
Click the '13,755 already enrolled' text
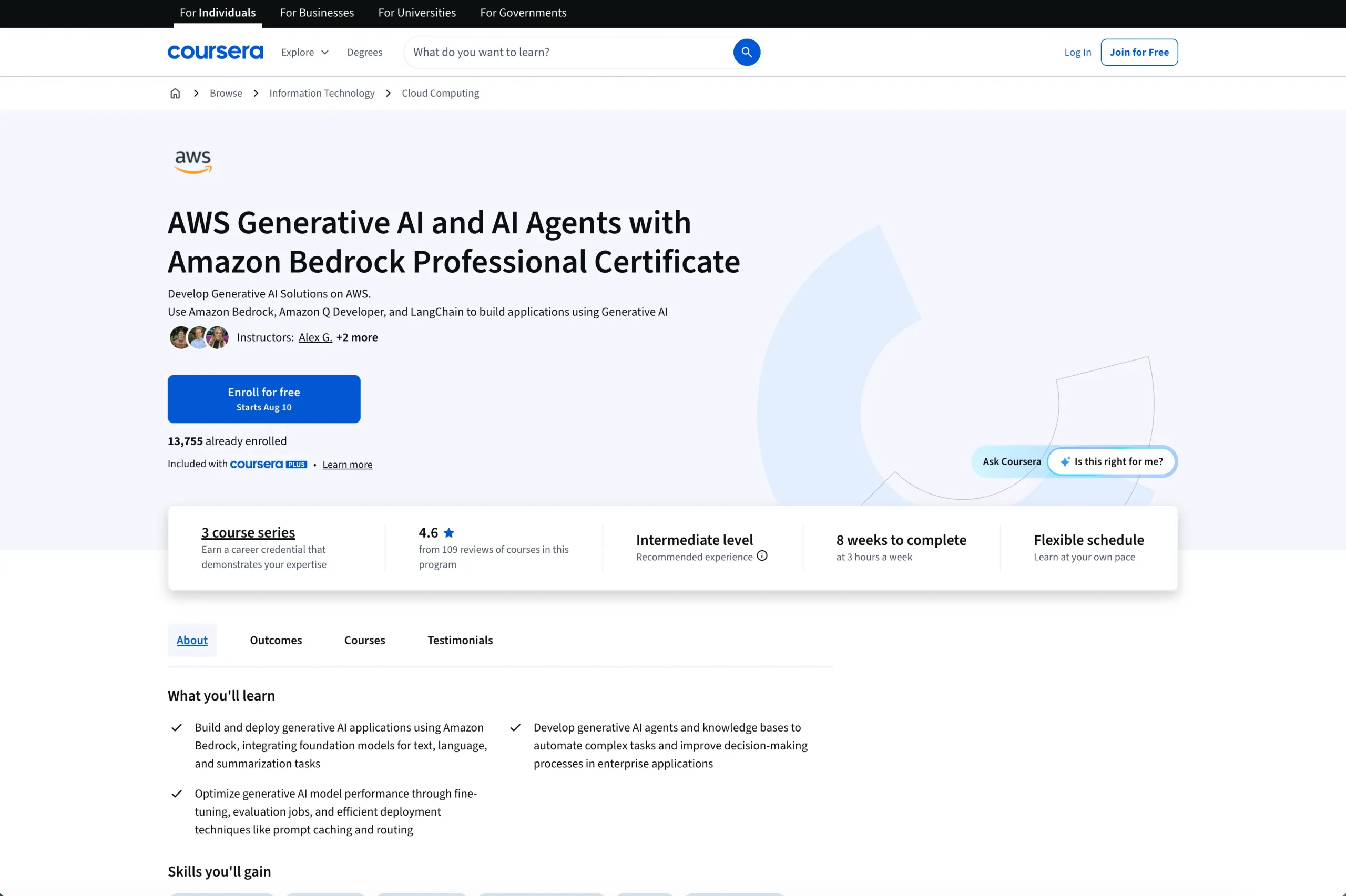coord(227,441)
